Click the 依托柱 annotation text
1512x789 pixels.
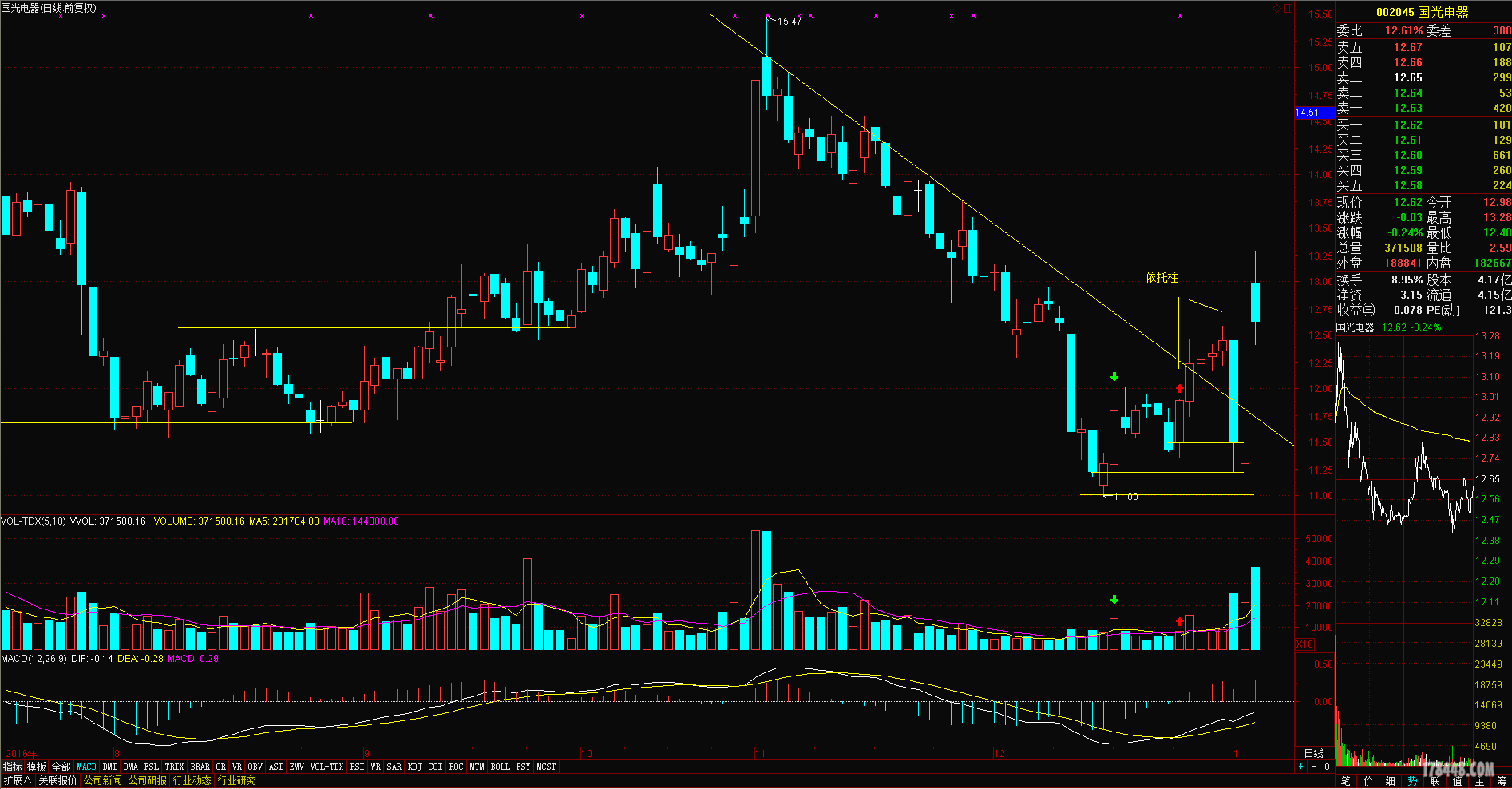1162,277
